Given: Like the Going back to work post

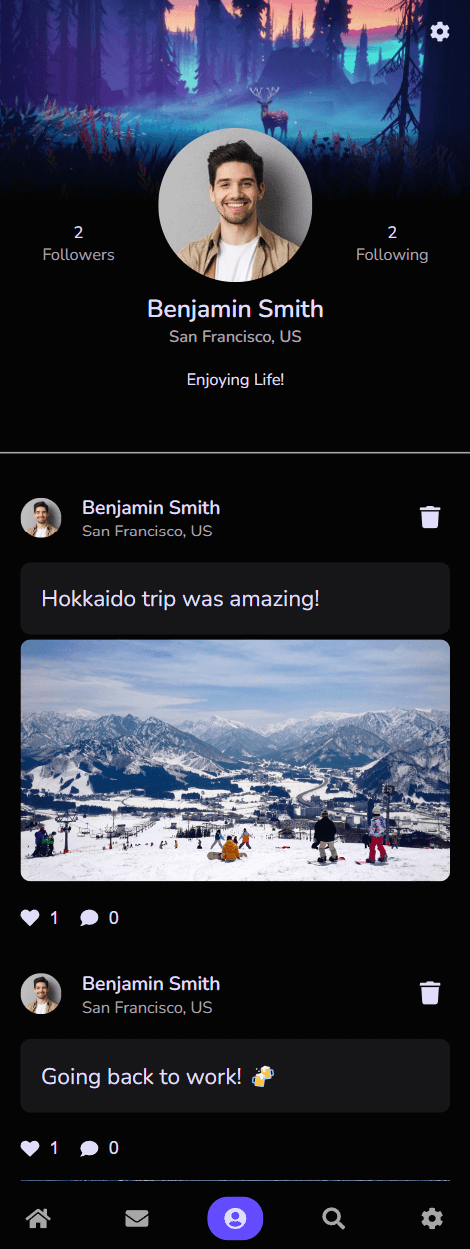Looking at the screenshot, I should point(30,1148).
